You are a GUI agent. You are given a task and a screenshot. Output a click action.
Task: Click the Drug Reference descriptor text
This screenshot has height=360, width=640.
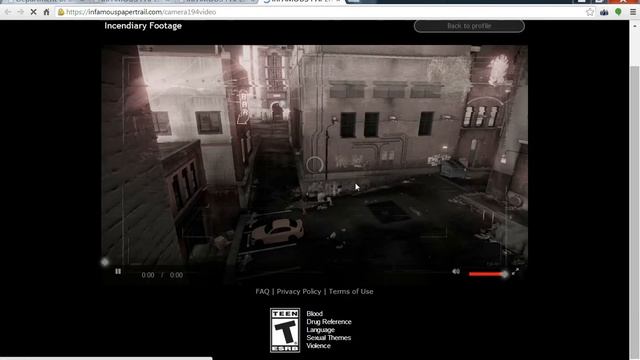(329, 322)
